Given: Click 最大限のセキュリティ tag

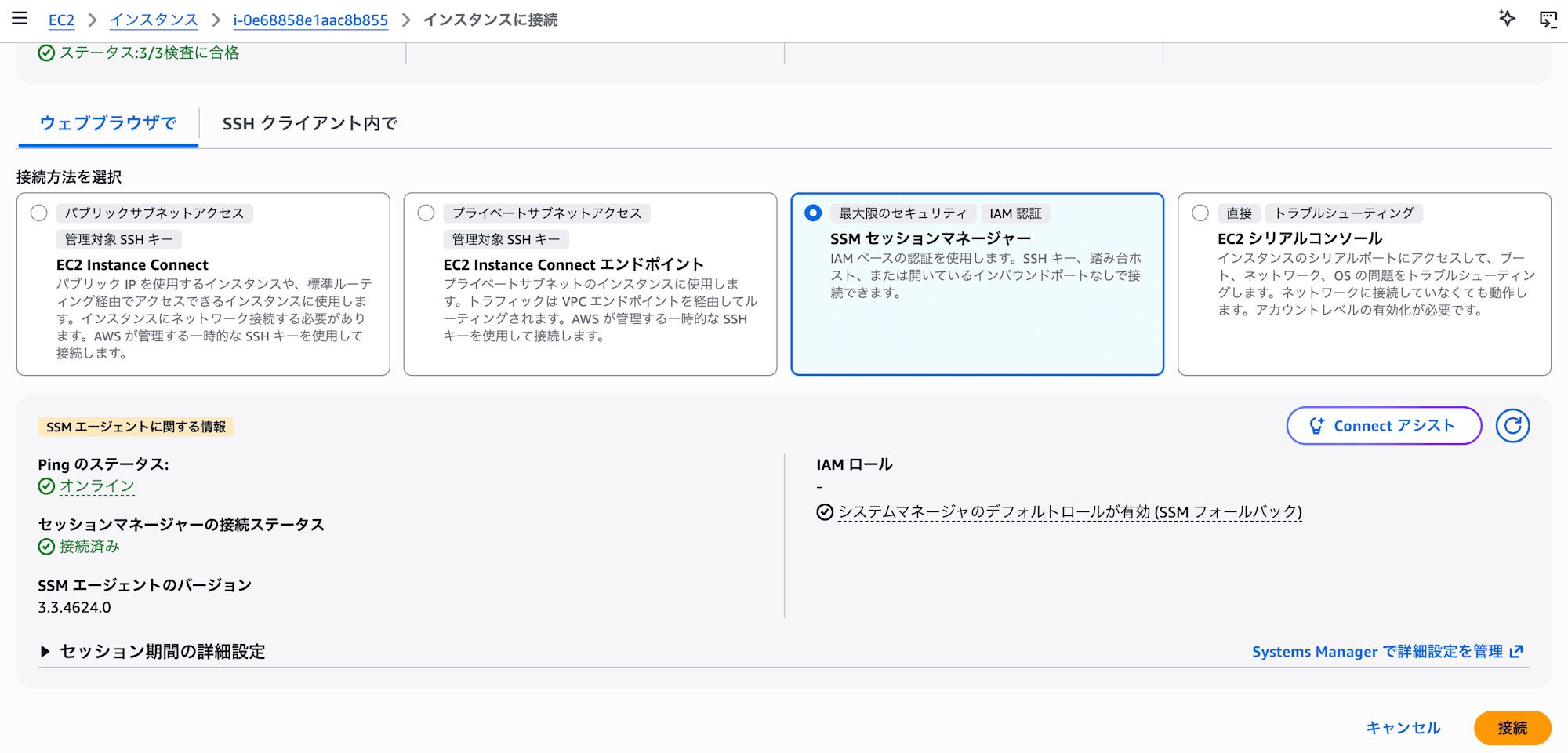Looking at the screenshot, I should 903,213.
